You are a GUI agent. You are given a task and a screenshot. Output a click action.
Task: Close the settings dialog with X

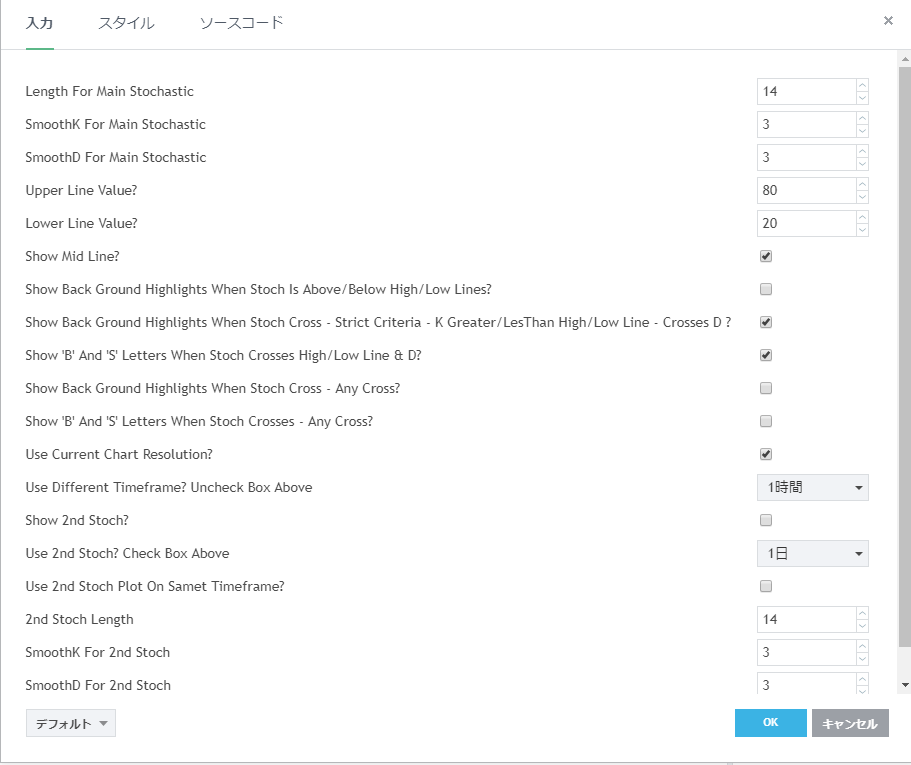[x=888, y=21]
